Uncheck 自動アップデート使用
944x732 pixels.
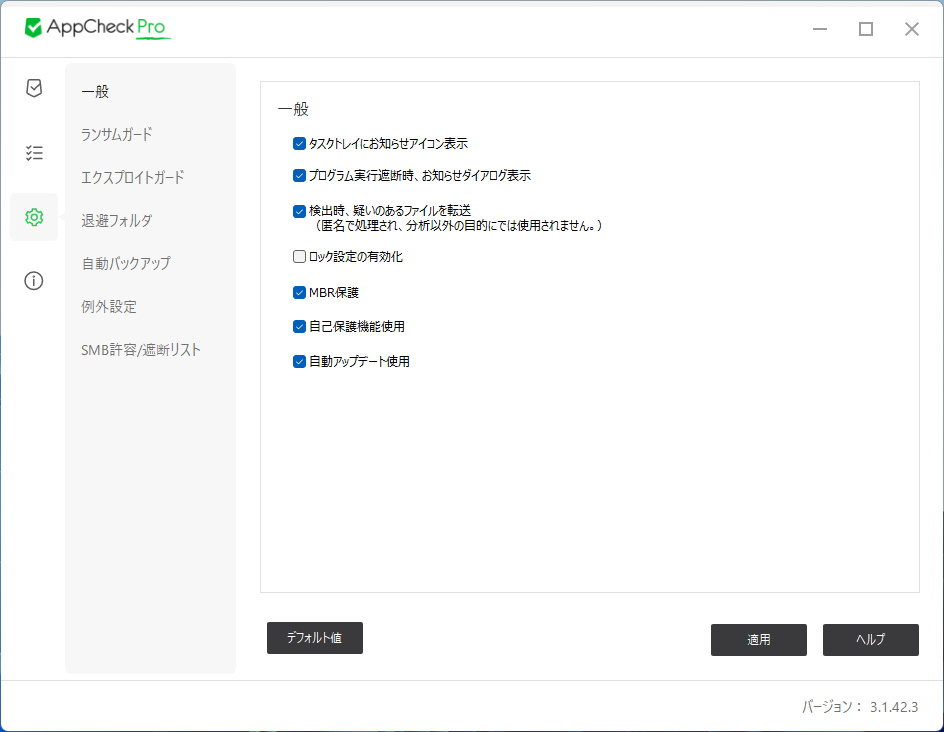298,361
